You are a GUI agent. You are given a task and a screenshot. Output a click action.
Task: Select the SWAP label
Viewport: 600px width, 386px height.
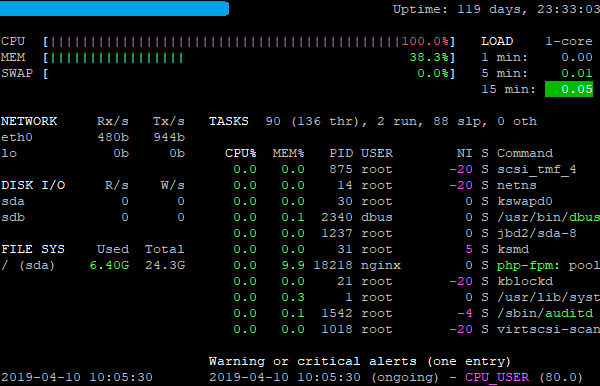tap(17, 73)
